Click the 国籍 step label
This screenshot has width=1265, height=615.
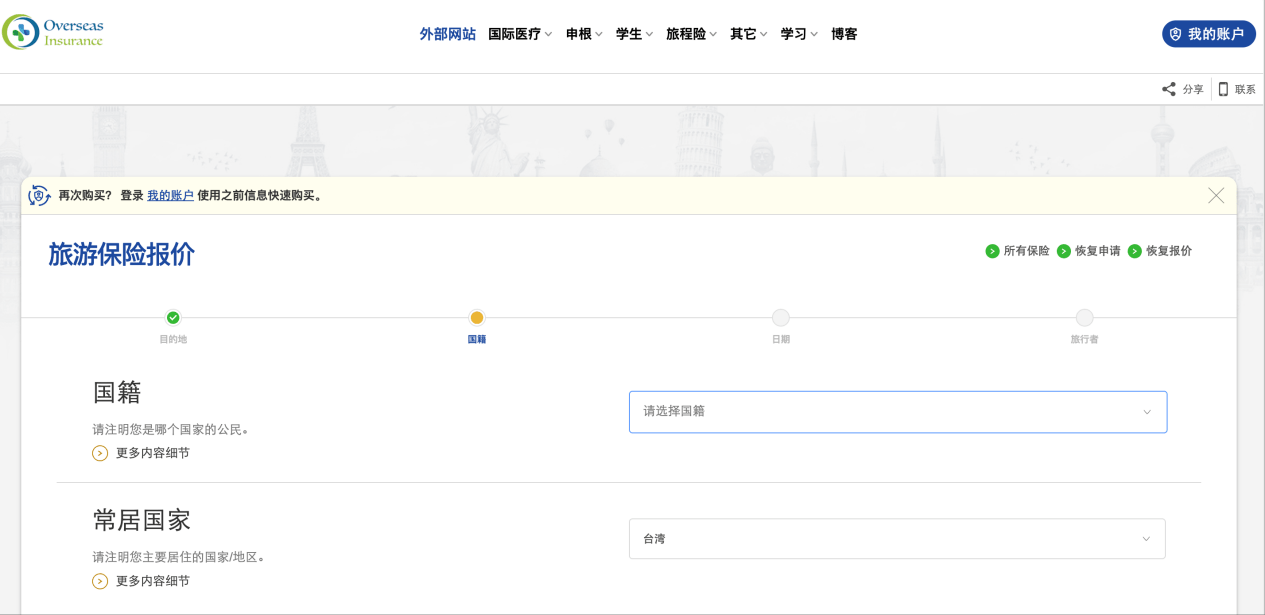[477, 340]
